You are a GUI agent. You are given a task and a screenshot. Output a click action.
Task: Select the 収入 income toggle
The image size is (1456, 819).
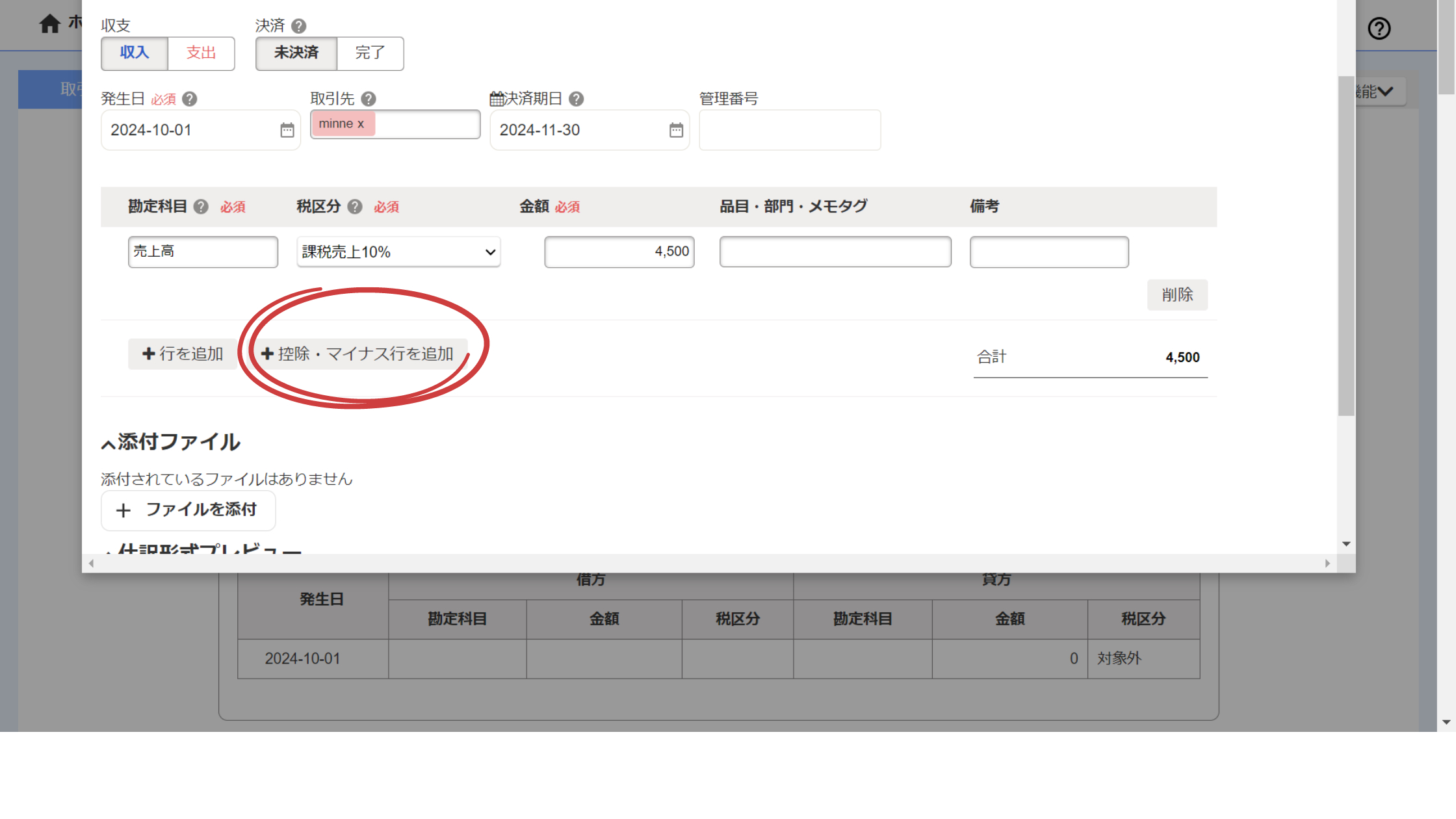[135, 53]
